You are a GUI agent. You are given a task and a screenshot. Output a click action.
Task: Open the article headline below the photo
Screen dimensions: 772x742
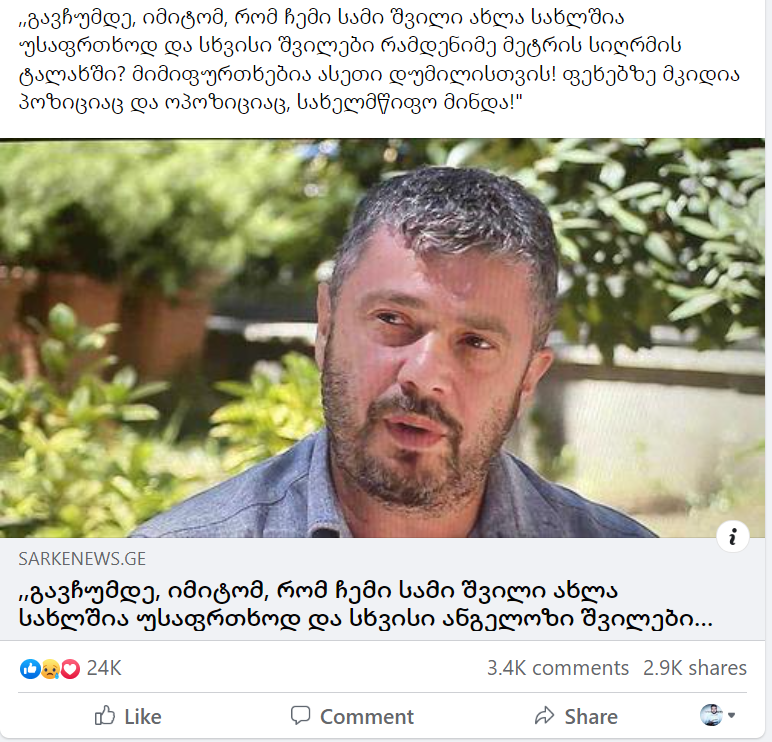click(366, 604)
